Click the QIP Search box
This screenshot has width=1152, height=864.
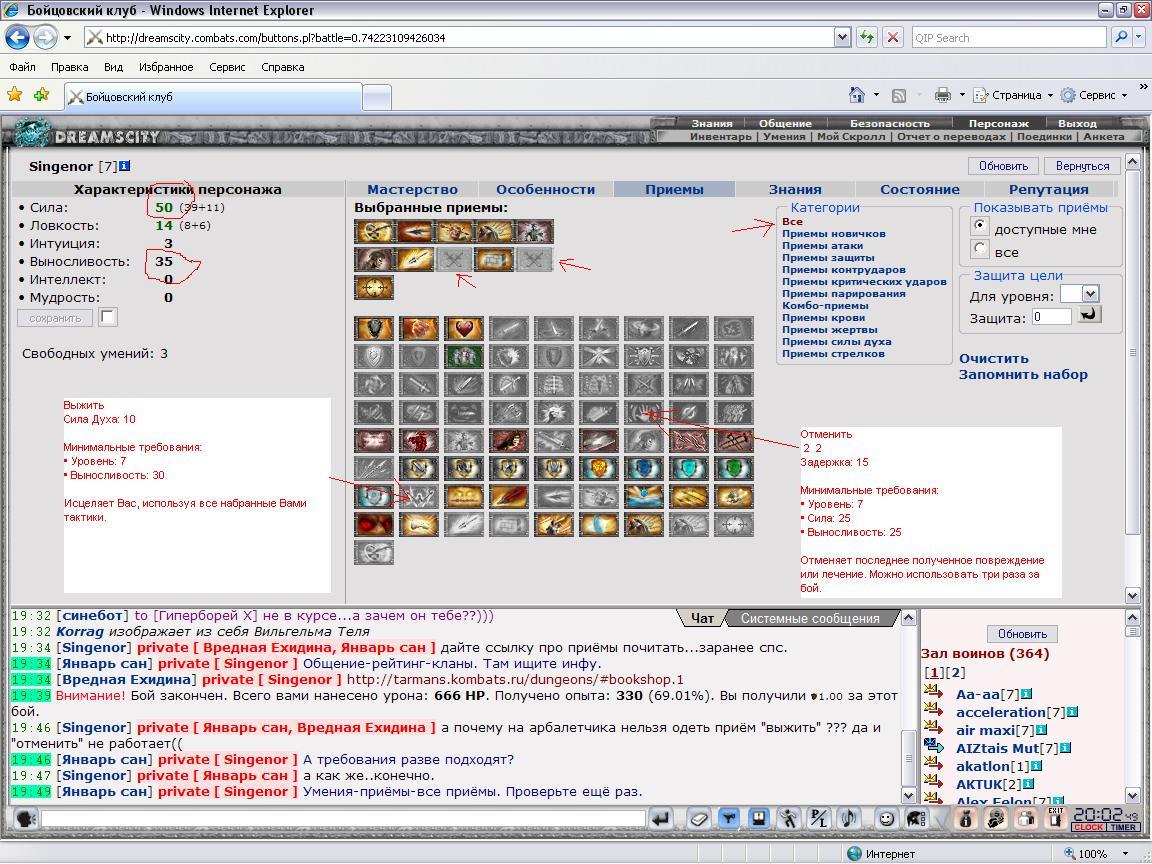[1009, 37]
